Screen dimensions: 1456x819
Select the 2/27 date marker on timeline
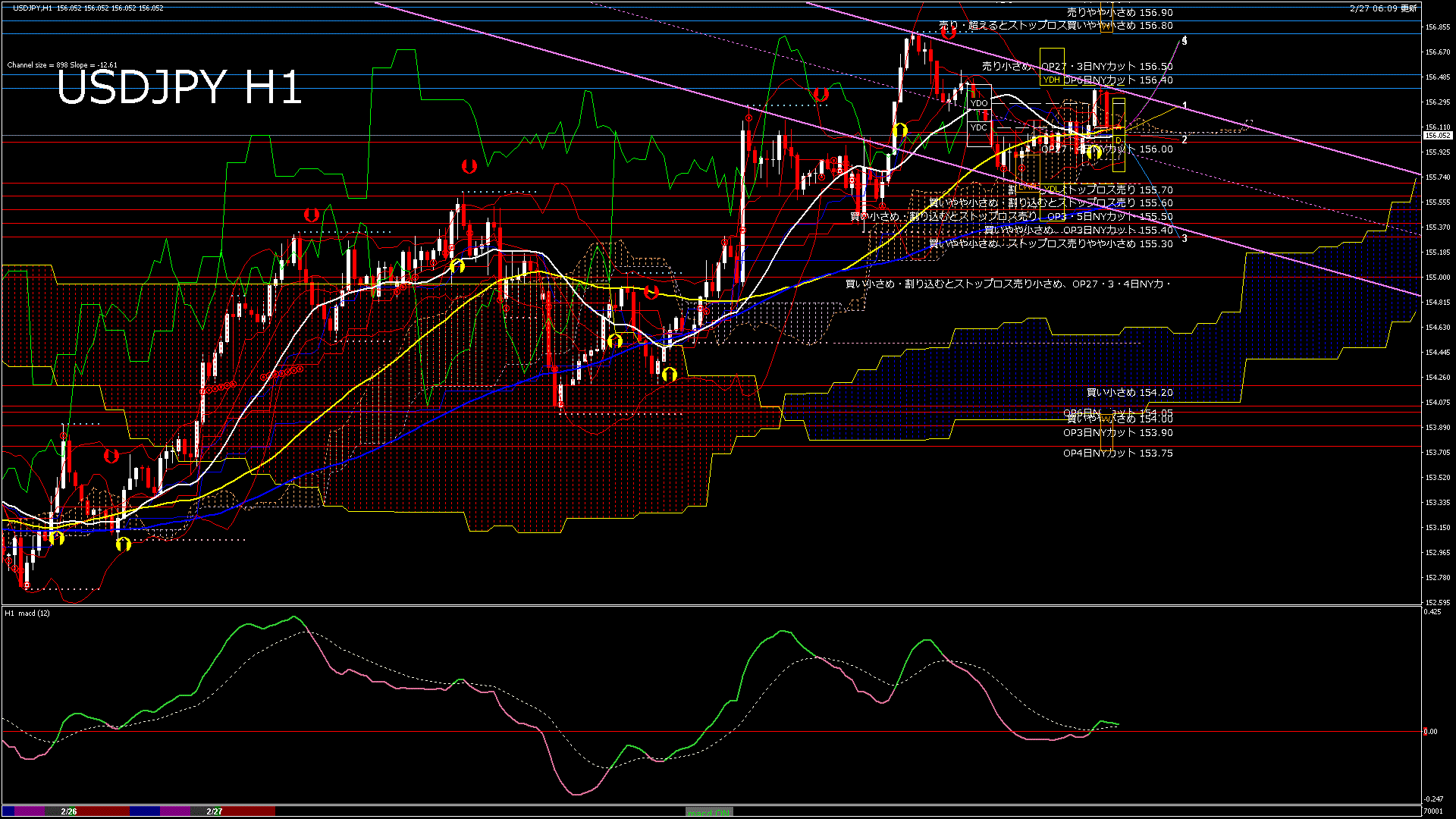coord(215,811)
